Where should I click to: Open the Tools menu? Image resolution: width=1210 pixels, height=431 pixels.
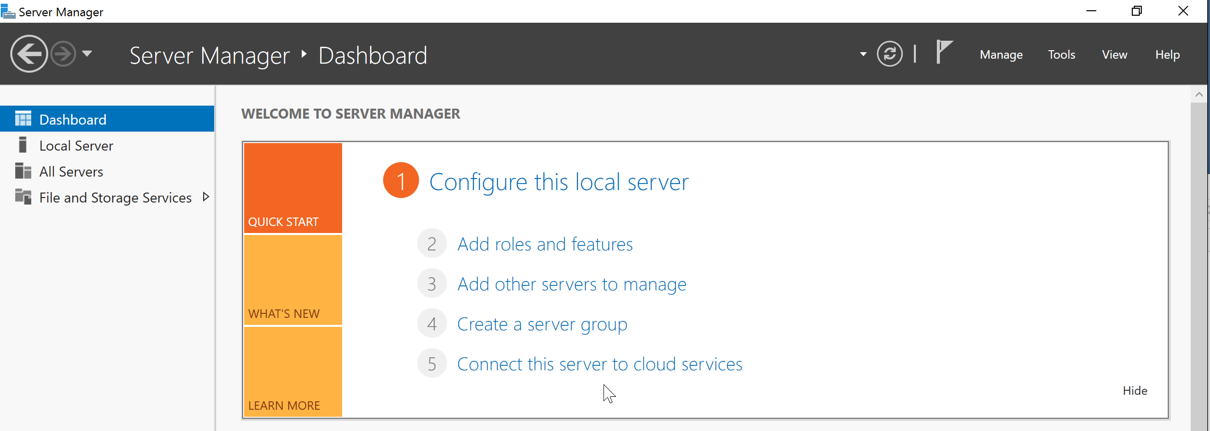pyautogui.click(x=1061, y=55)
